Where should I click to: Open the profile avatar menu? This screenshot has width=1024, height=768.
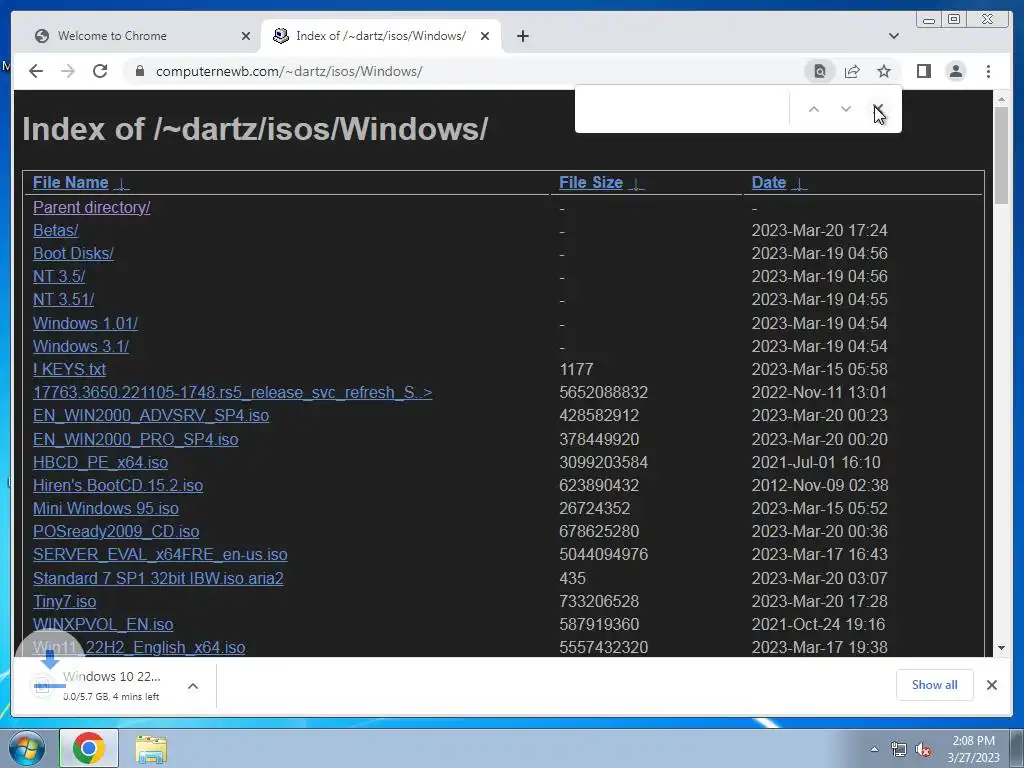tap(956, 71)
